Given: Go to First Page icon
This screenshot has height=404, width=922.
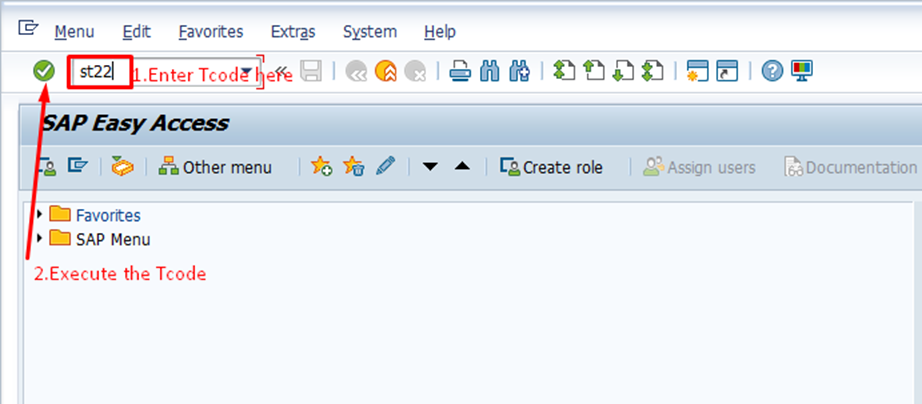Looking at the screenshot, I should tap(564, 72).
